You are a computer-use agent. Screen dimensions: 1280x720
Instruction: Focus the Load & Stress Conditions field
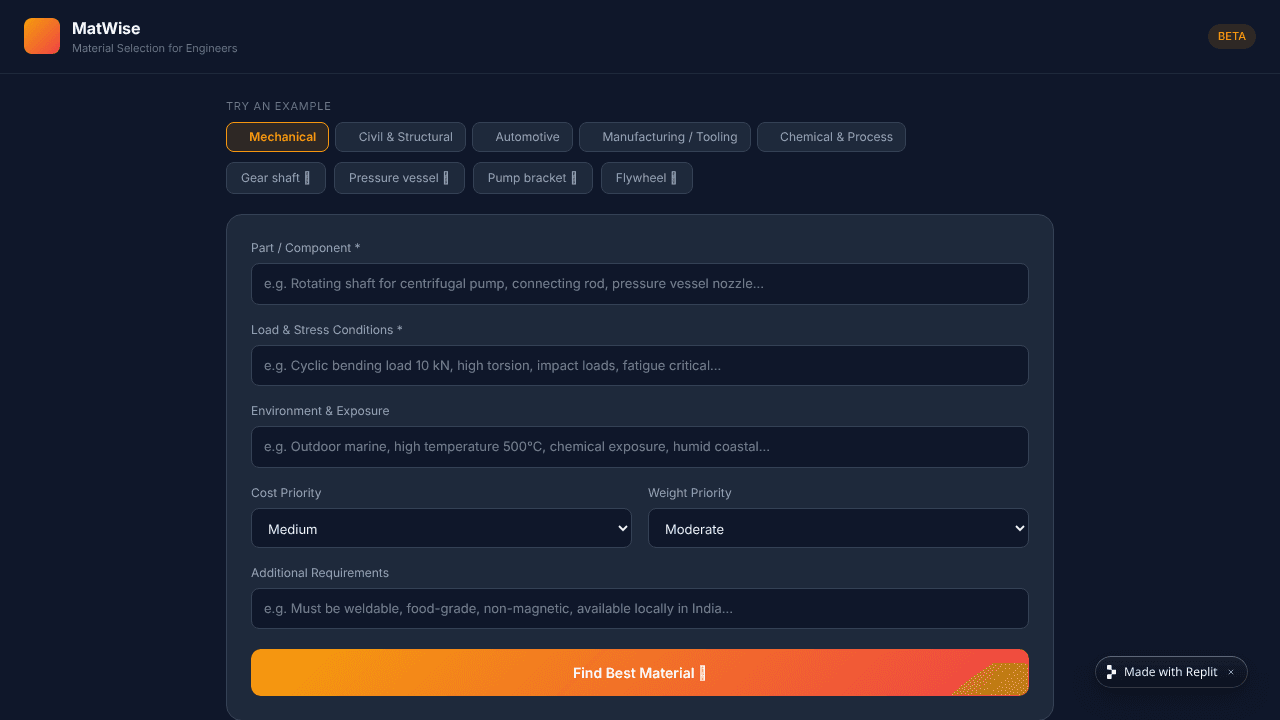(640, 366)
